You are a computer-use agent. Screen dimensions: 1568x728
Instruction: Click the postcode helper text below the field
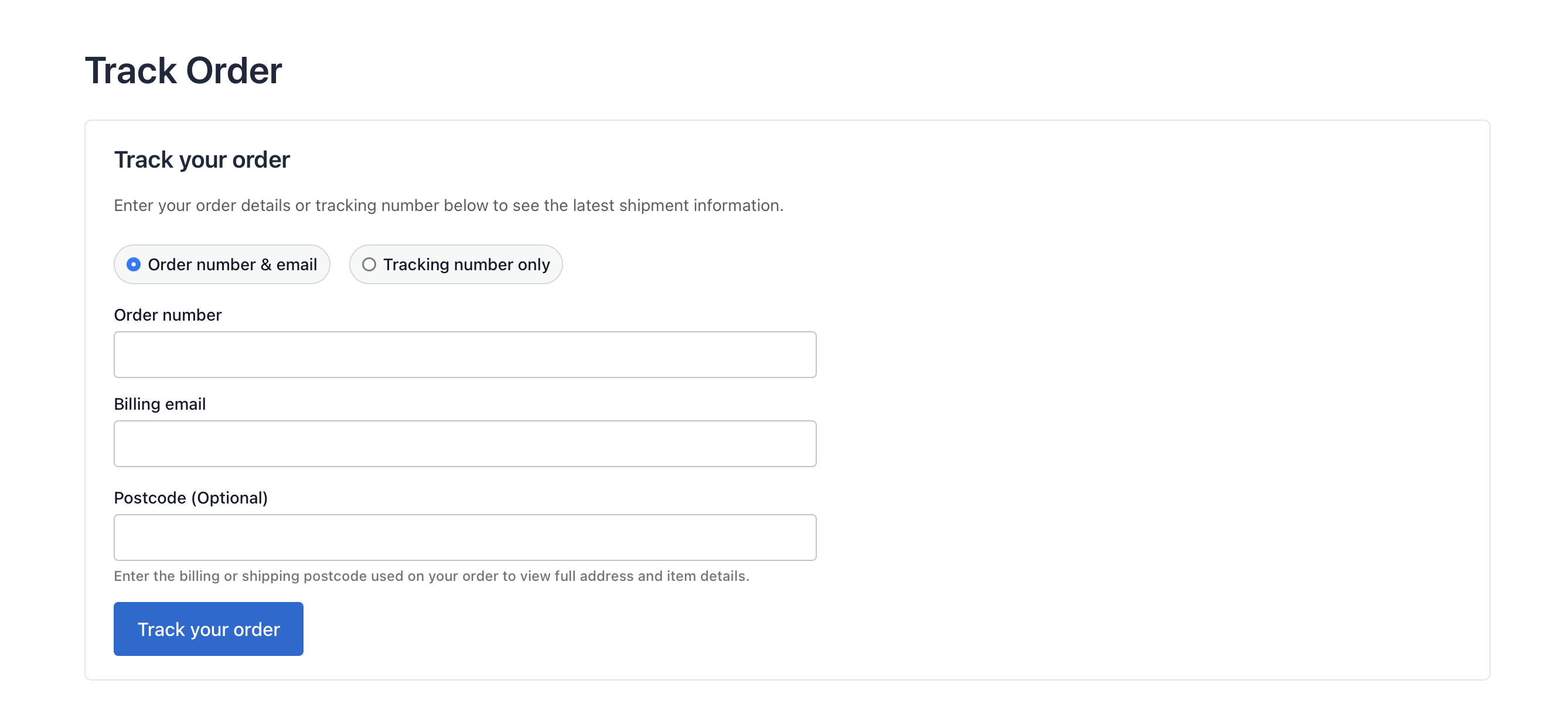coord(432,575)
